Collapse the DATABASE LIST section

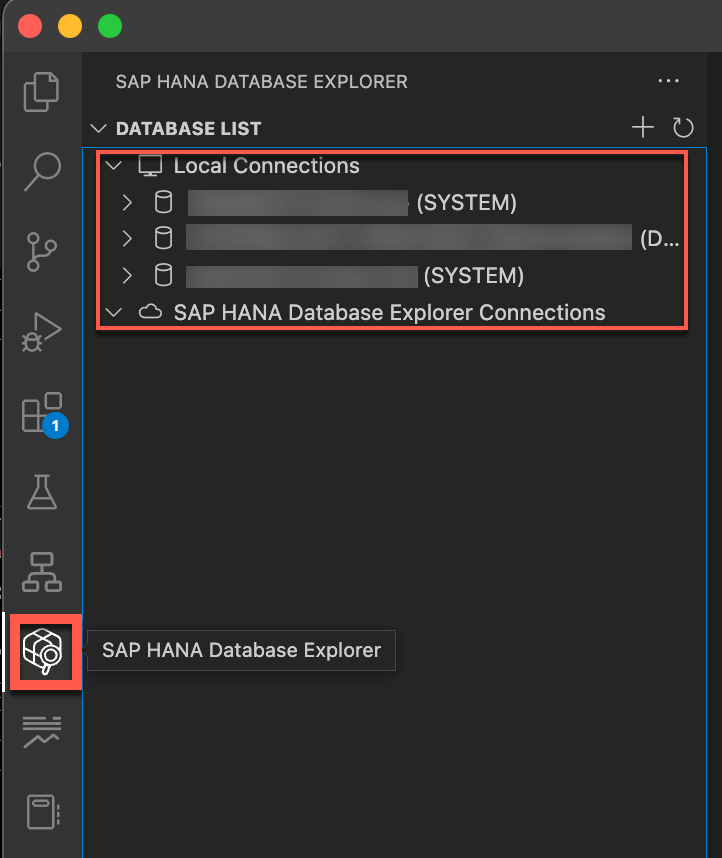click(99, 129)
